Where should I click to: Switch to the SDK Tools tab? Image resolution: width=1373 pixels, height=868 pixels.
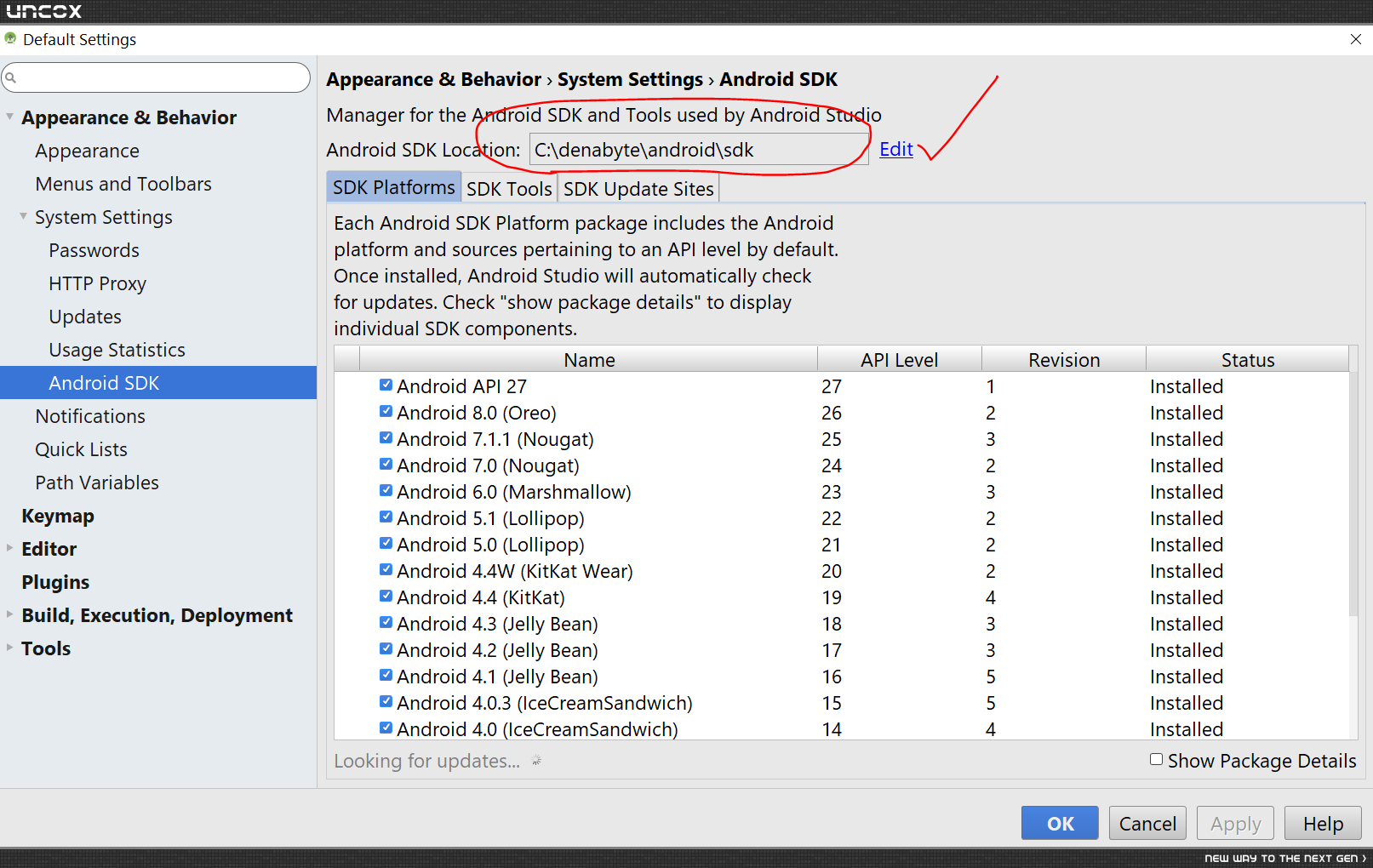(x=509, y=188)
